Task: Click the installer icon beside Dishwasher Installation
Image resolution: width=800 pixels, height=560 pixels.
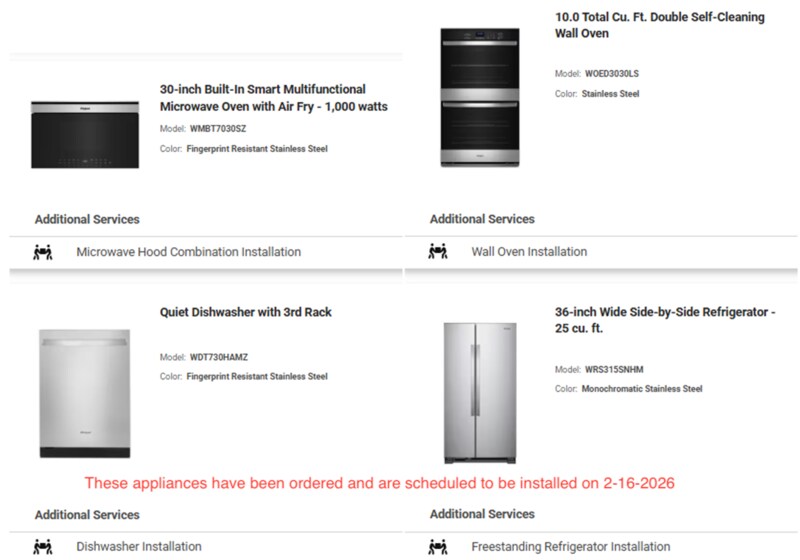Action: [x=42, y=546]
